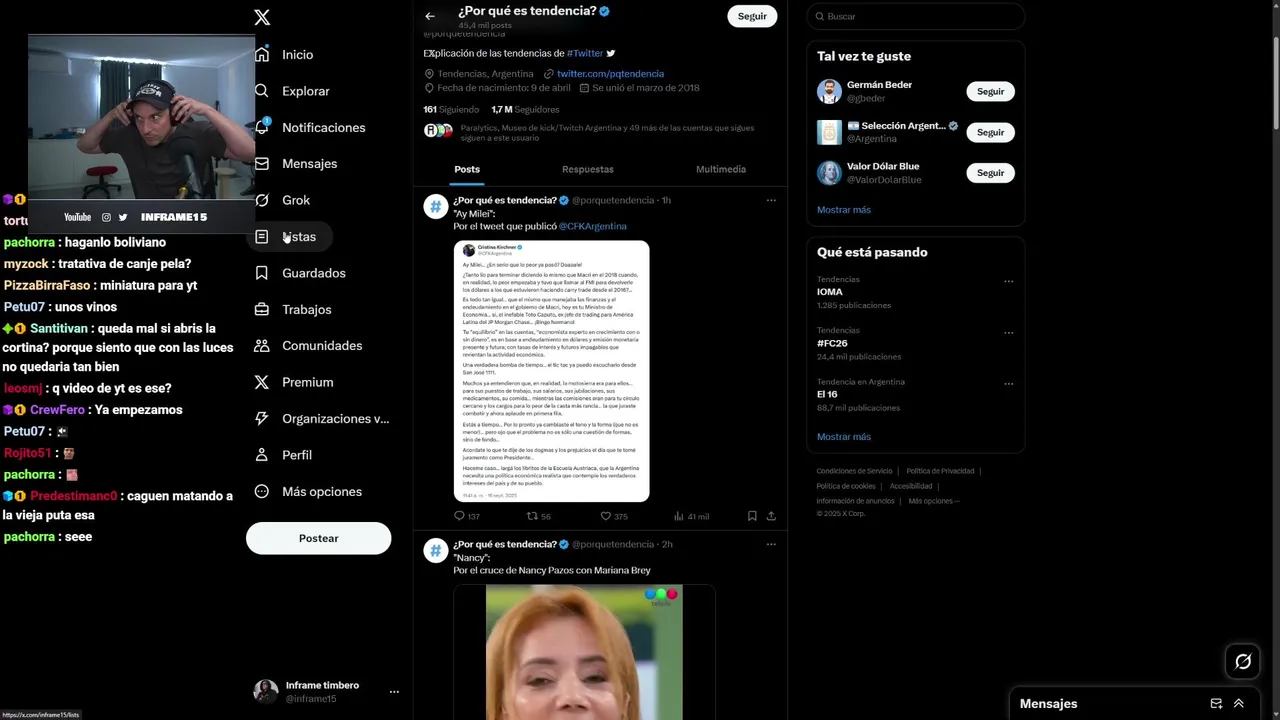Open Premium X icon in sidebar
1280x720 pixels.
point(262,382)
